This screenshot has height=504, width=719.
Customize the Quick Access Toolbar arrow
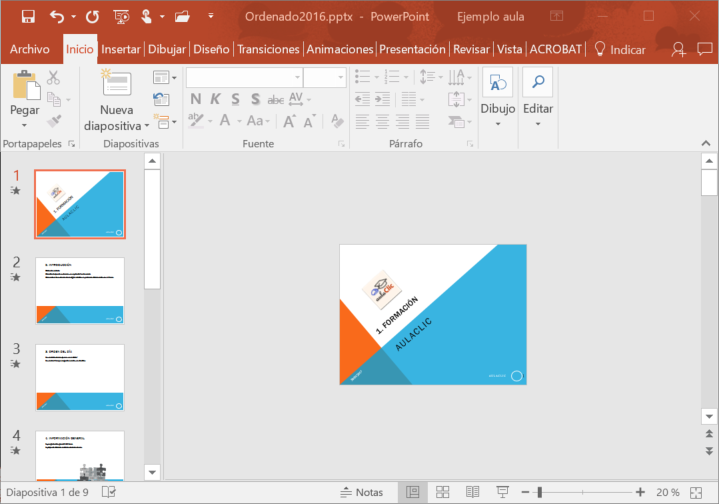tap(211, 16)
